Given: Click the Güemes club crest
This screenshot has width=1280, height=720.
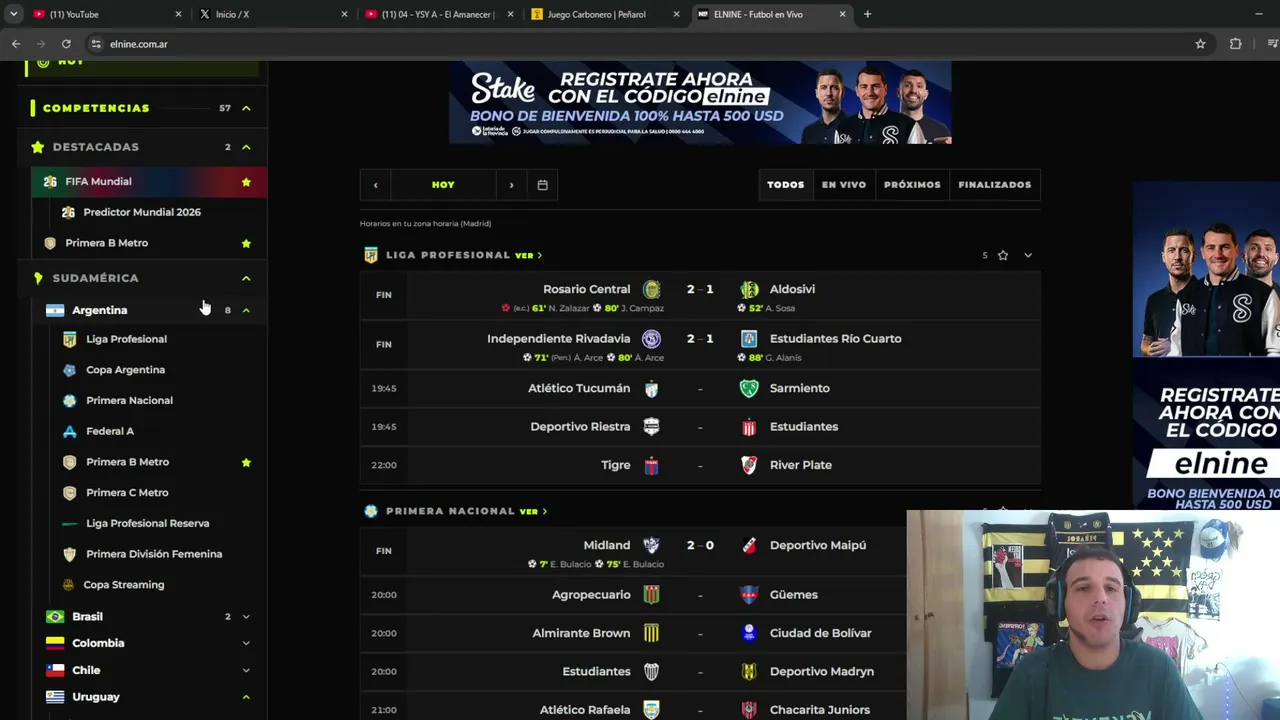Looking at the screenshot, I should click(x=749, y=595).
